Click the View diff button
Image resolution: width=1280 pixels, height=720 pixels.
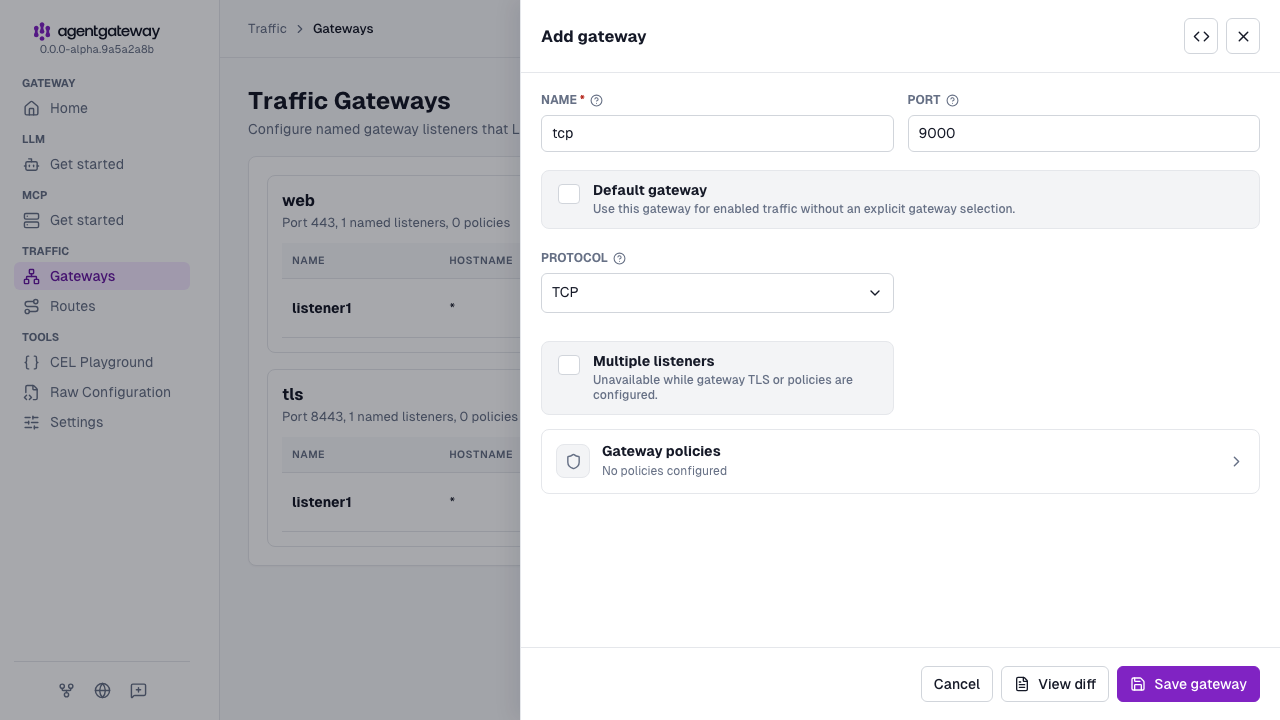coord(1055,684)
